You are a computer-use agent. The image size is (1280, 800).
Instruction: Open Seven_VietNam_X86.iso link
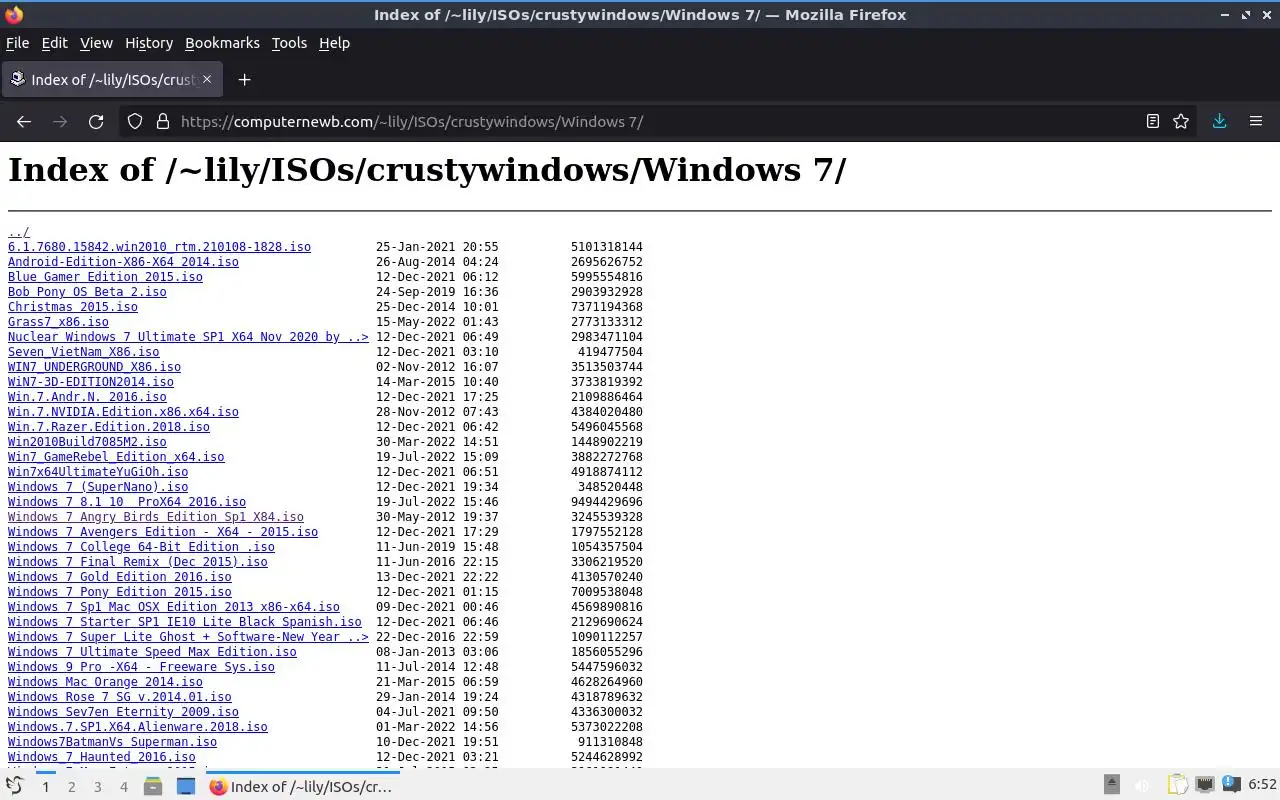[x=83, y=352]
